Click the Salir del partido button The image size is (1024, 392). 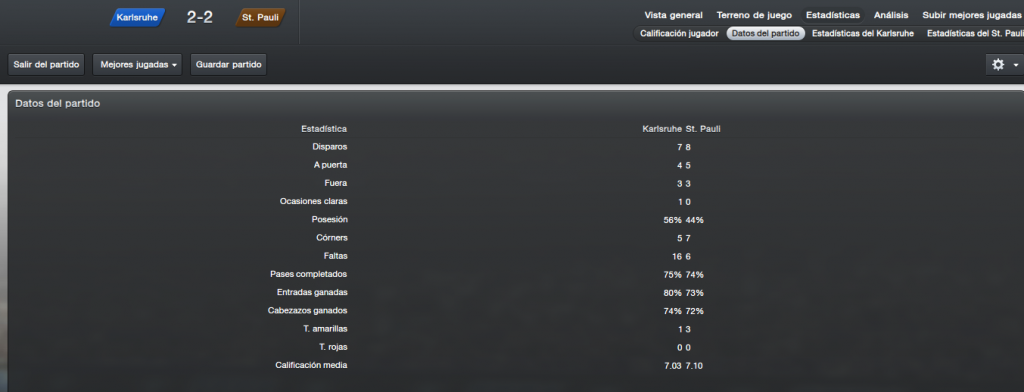[x=46, y=65]
